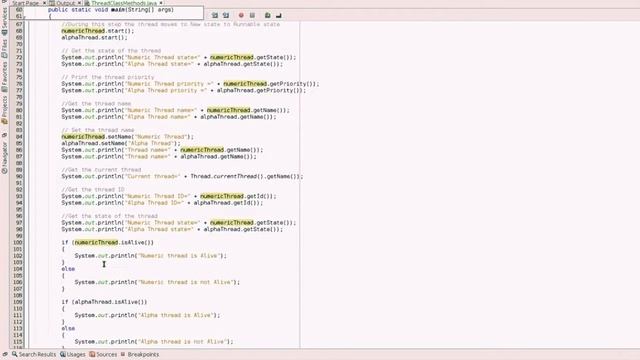This screenshot has width=640, height=360.
Task: Click line number 109 in the gutter
Action: 18,302
